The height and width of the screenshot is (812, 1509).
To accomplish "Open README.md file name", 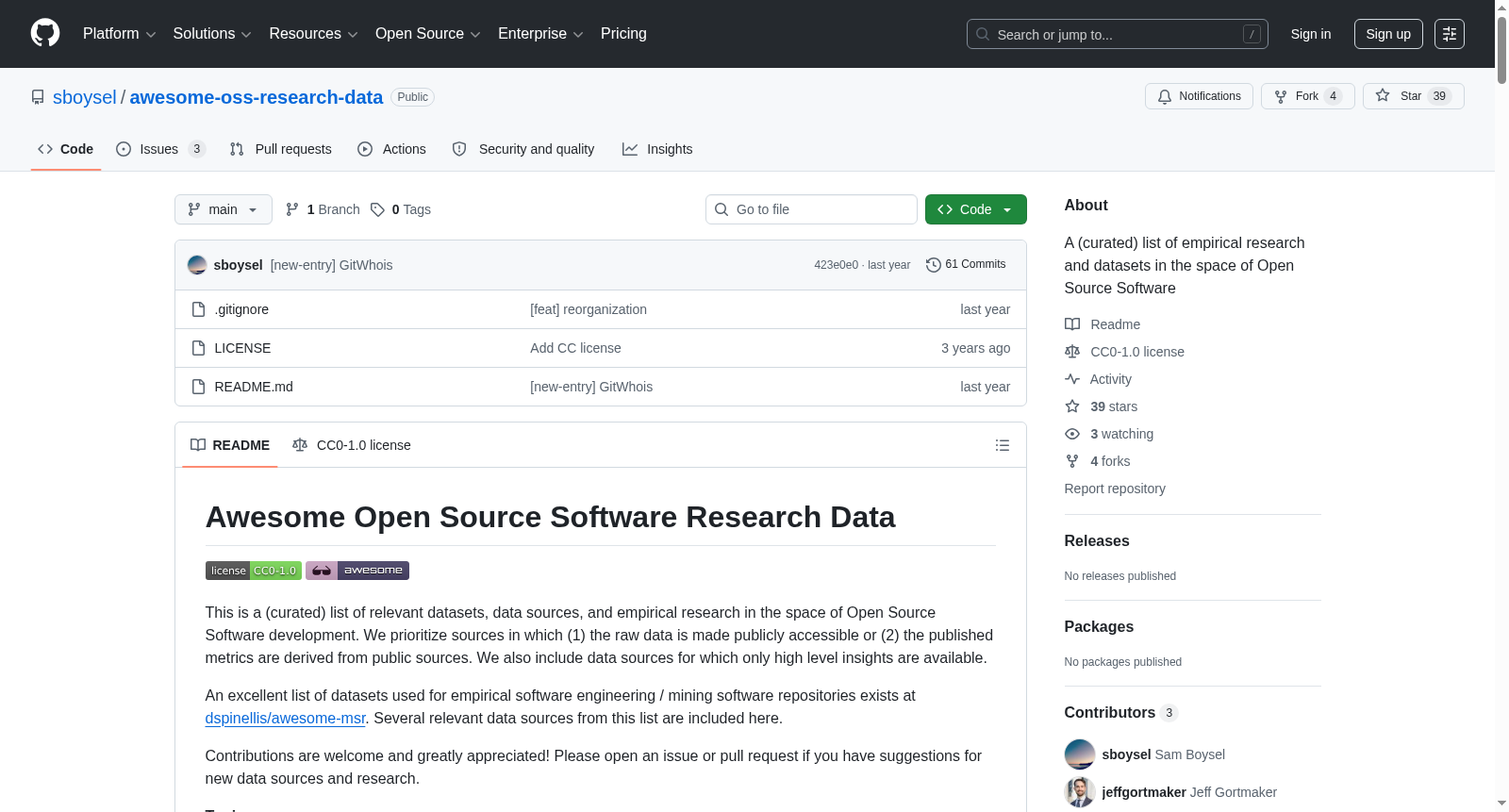I will pyautogui.click(x=254, y=387).
